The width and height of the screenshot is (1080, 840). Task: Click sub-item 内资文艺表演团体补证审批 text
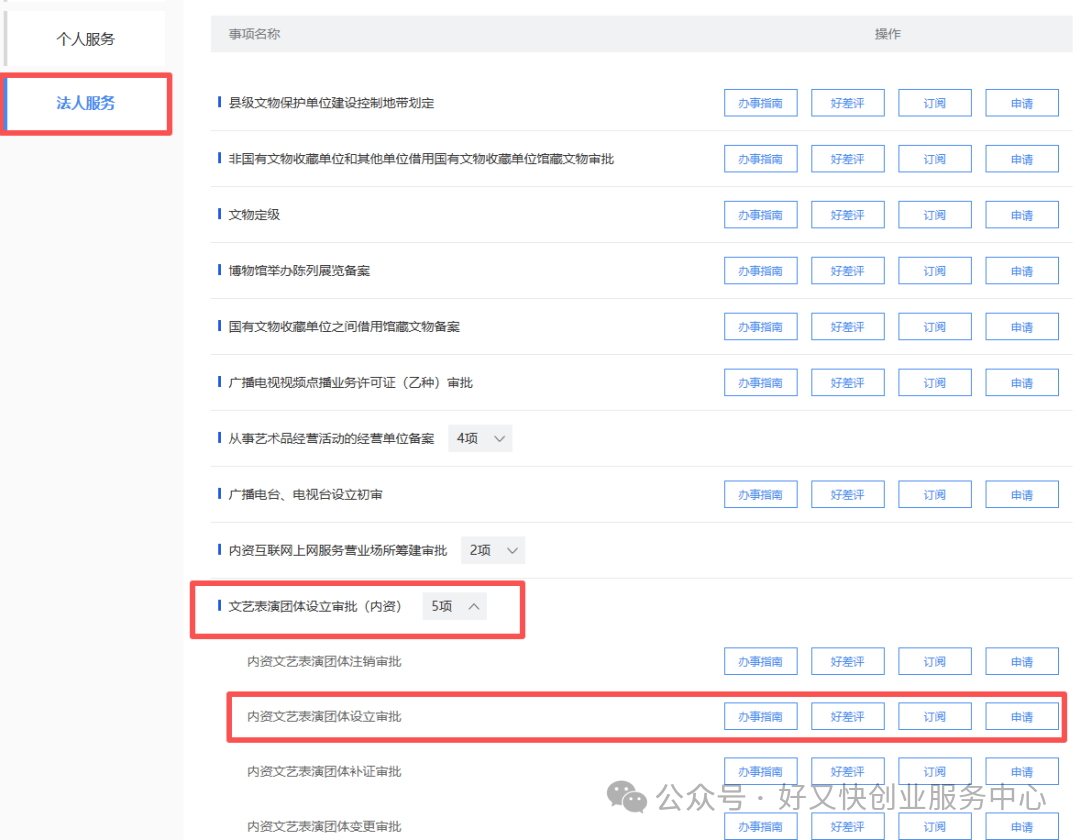pos(324,771)
